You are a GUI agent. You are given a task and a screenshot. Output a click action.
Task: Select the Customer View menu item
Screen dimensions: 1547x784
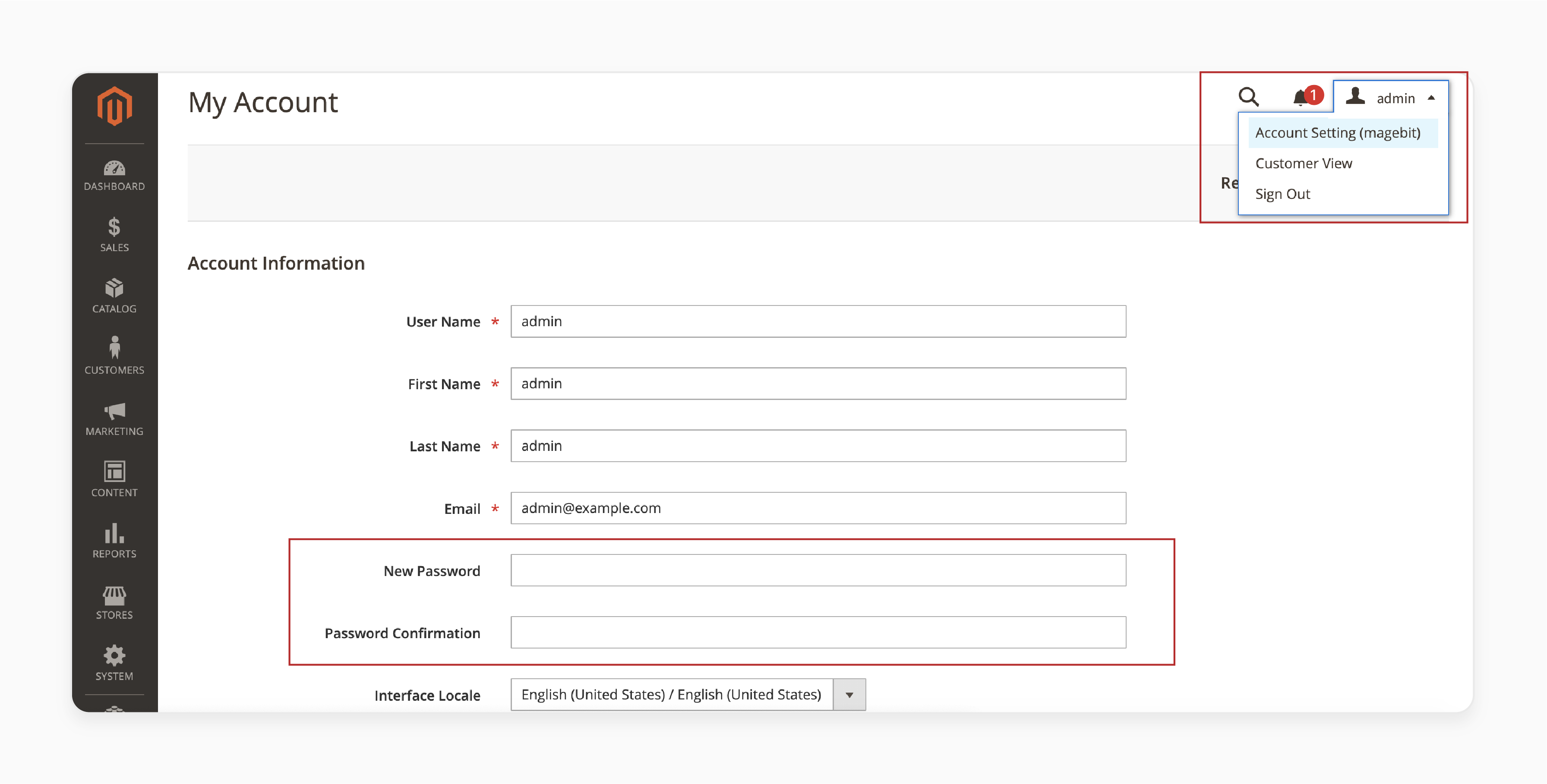(x=1303, y=163)
